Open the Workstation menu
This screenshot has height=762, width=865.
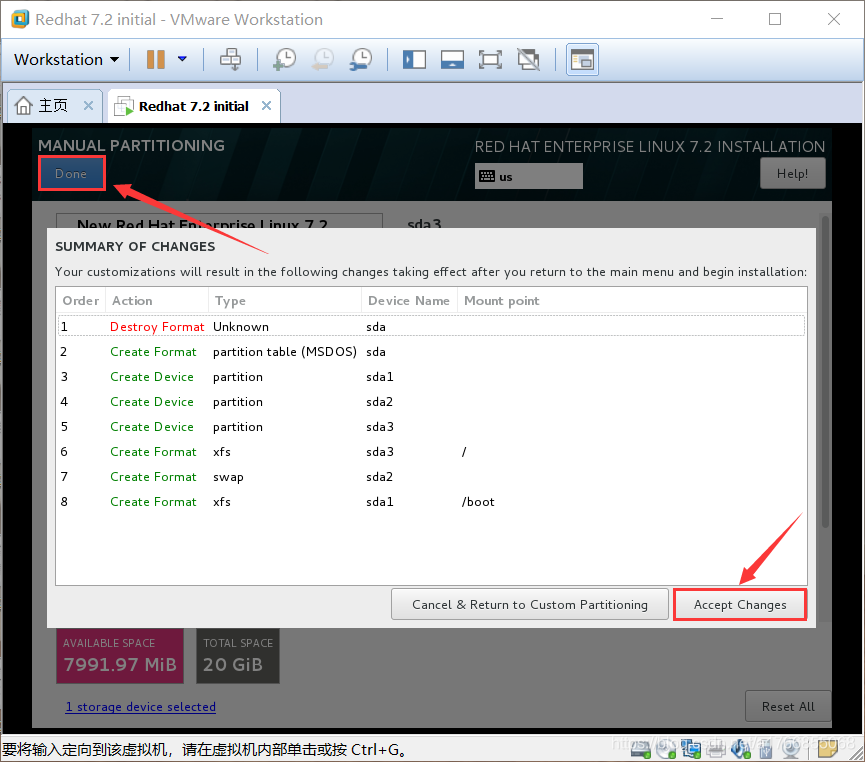click(x=66, y=59)
